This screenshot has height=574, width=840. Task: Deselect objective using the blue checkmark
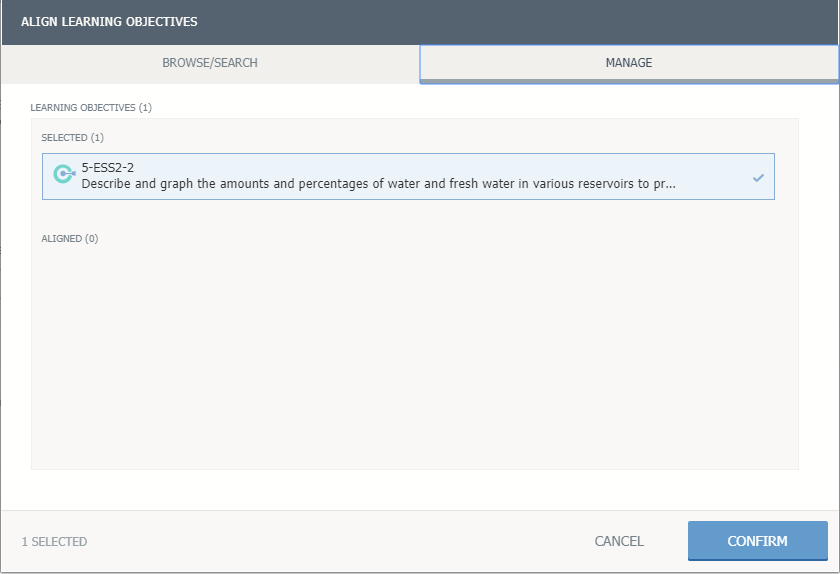pos(758,177)
